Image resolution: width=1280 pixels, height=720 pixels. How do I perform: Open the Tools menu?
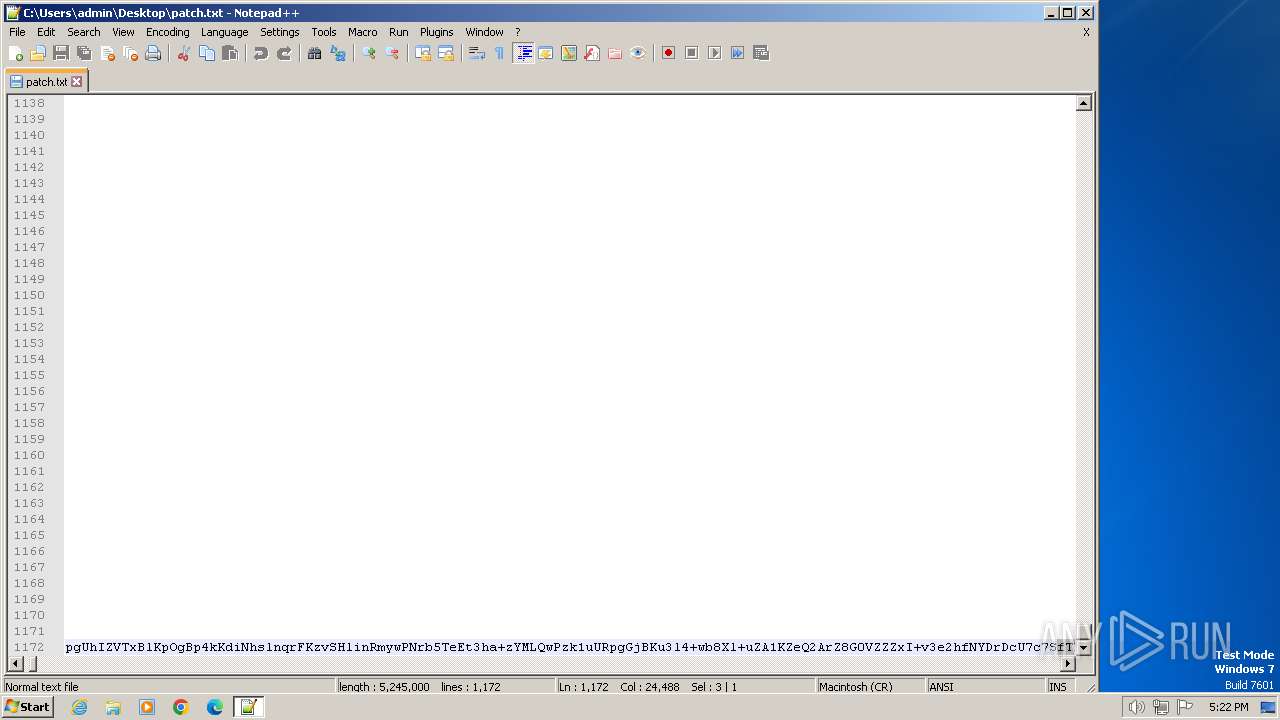pos(324,32)
